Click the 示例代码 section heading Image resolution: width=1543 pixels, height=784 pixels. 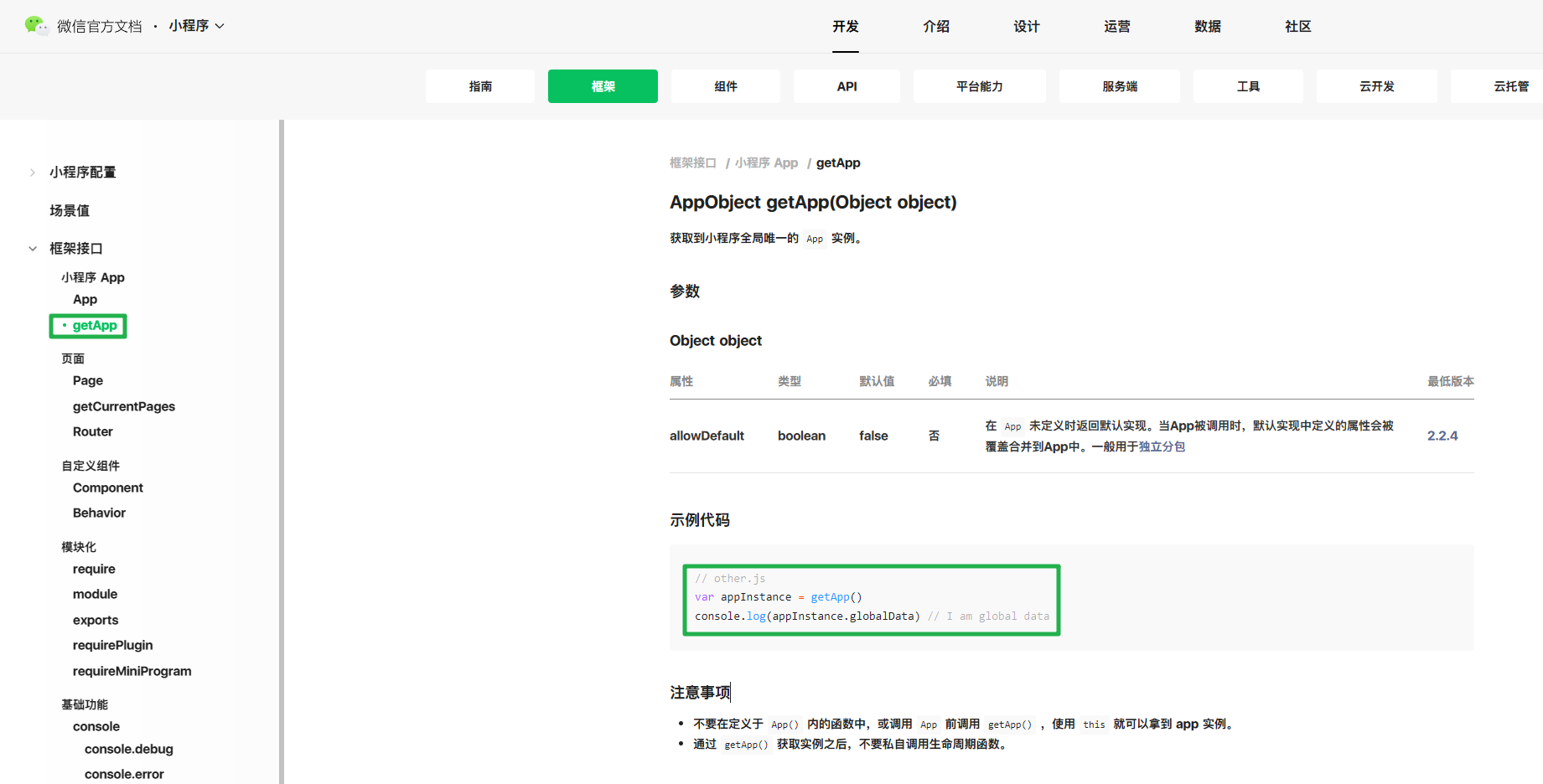700,521
